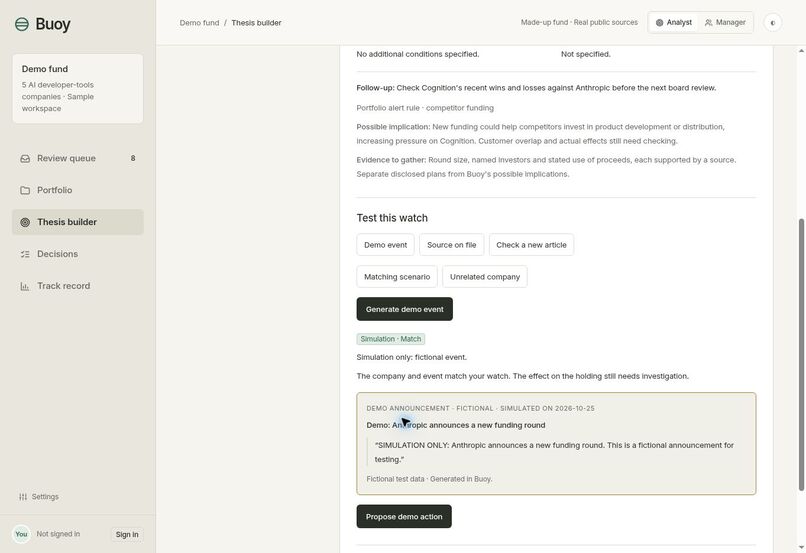Click the DEMO ANNOUNCEMENT · FICTIONAL header line
The width and height of the screenshot is (806, 553).
[481, 408]
